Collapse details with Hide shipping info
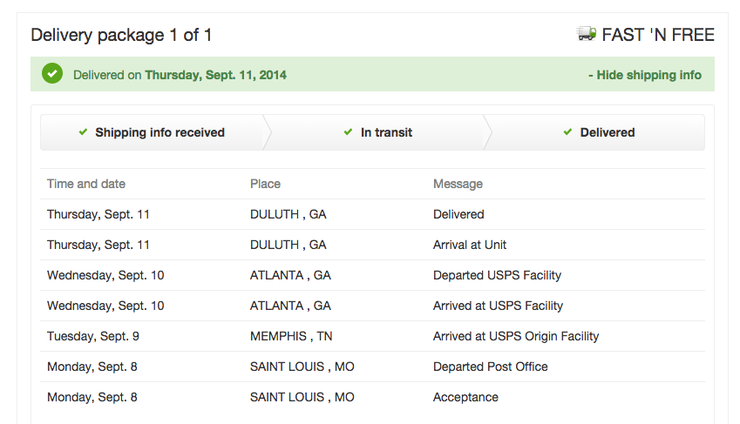The width and height of the screenshot is (740, 424). click(645, 75)
